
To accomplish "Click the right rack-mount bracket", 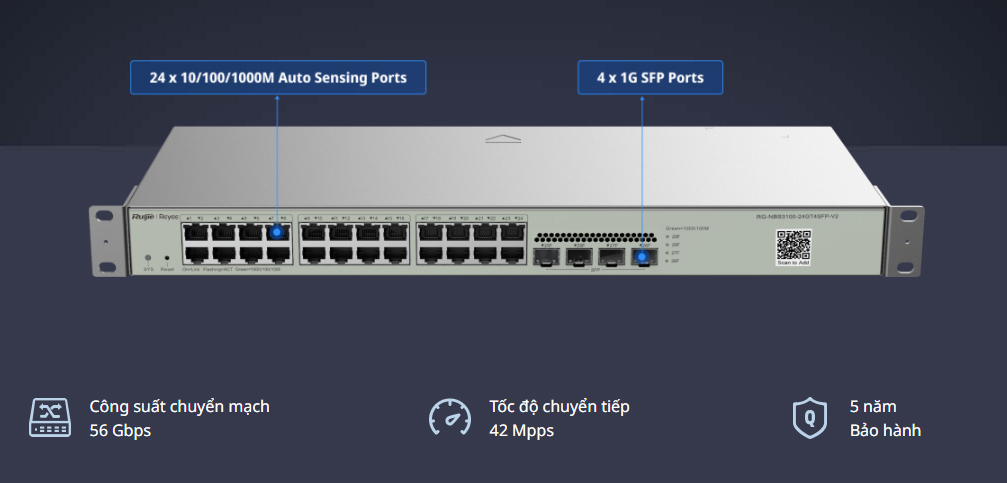I will pyautogui.click(x=905, y=240).
